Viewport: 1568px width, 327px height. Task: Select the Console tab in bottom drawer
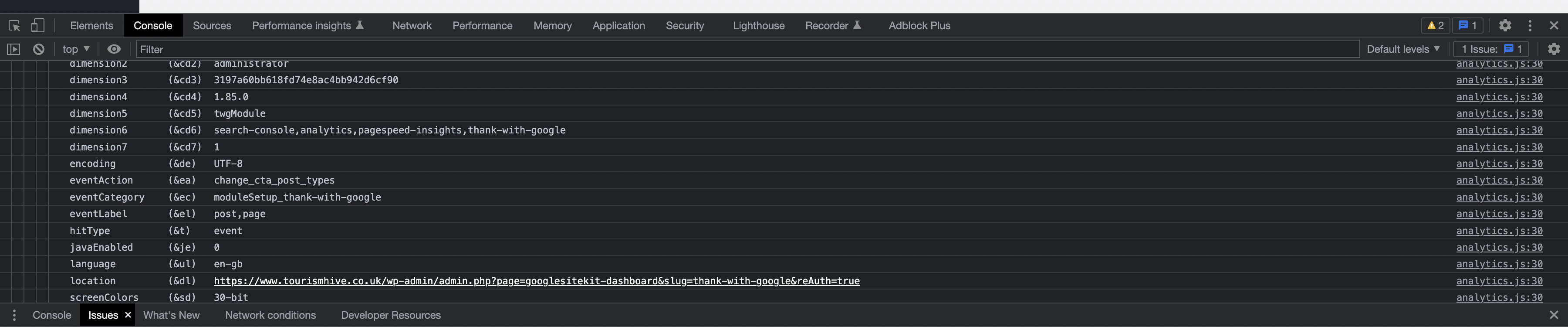click(52, 315)
